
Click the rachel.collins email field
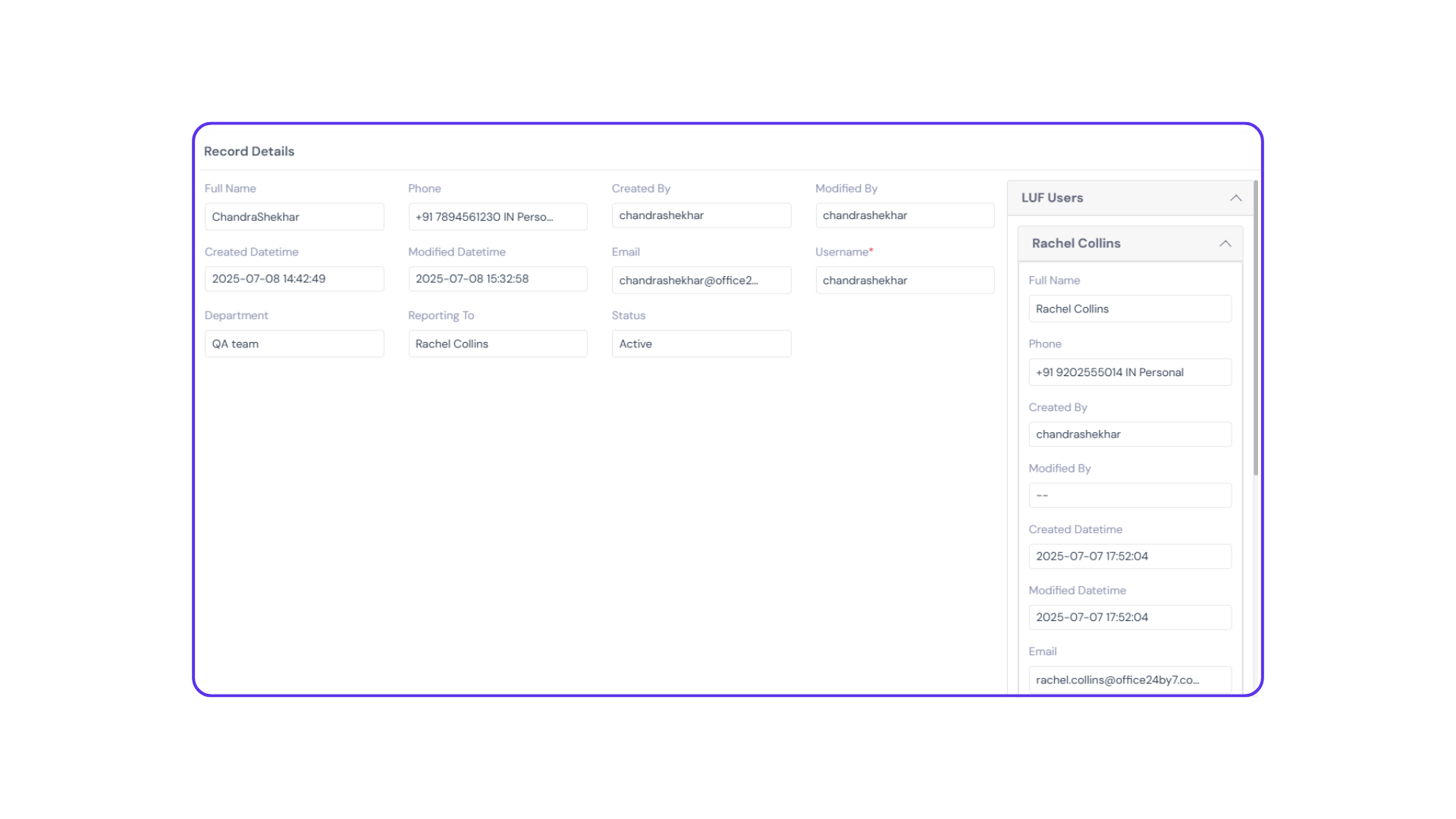[x=1129, y=679]
